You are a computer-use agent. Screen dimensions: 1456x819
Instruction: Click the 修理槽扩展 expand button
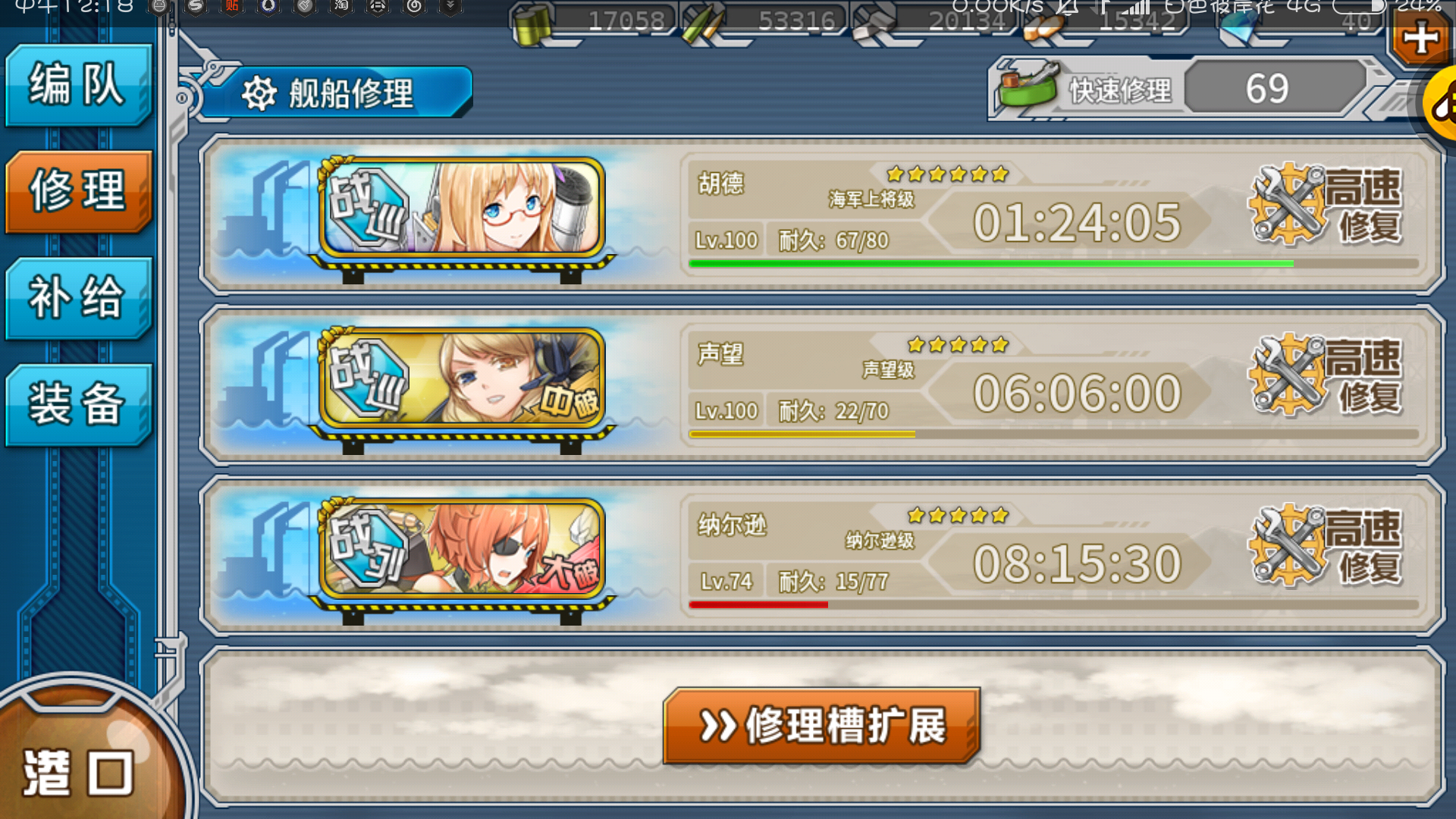pyautogui.click(x=822, y=725)
